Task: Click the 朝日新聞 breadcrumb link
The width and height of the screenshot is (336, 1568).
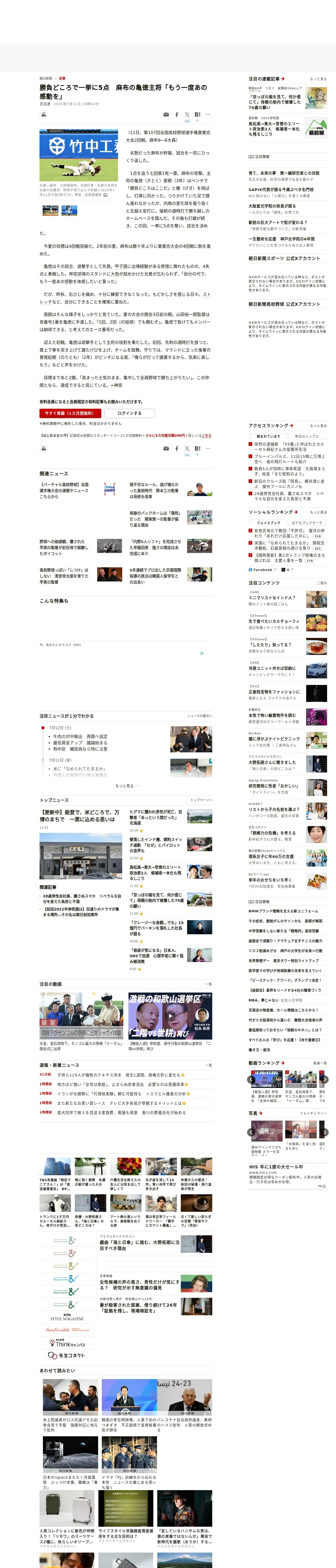Action: (46, 78)
